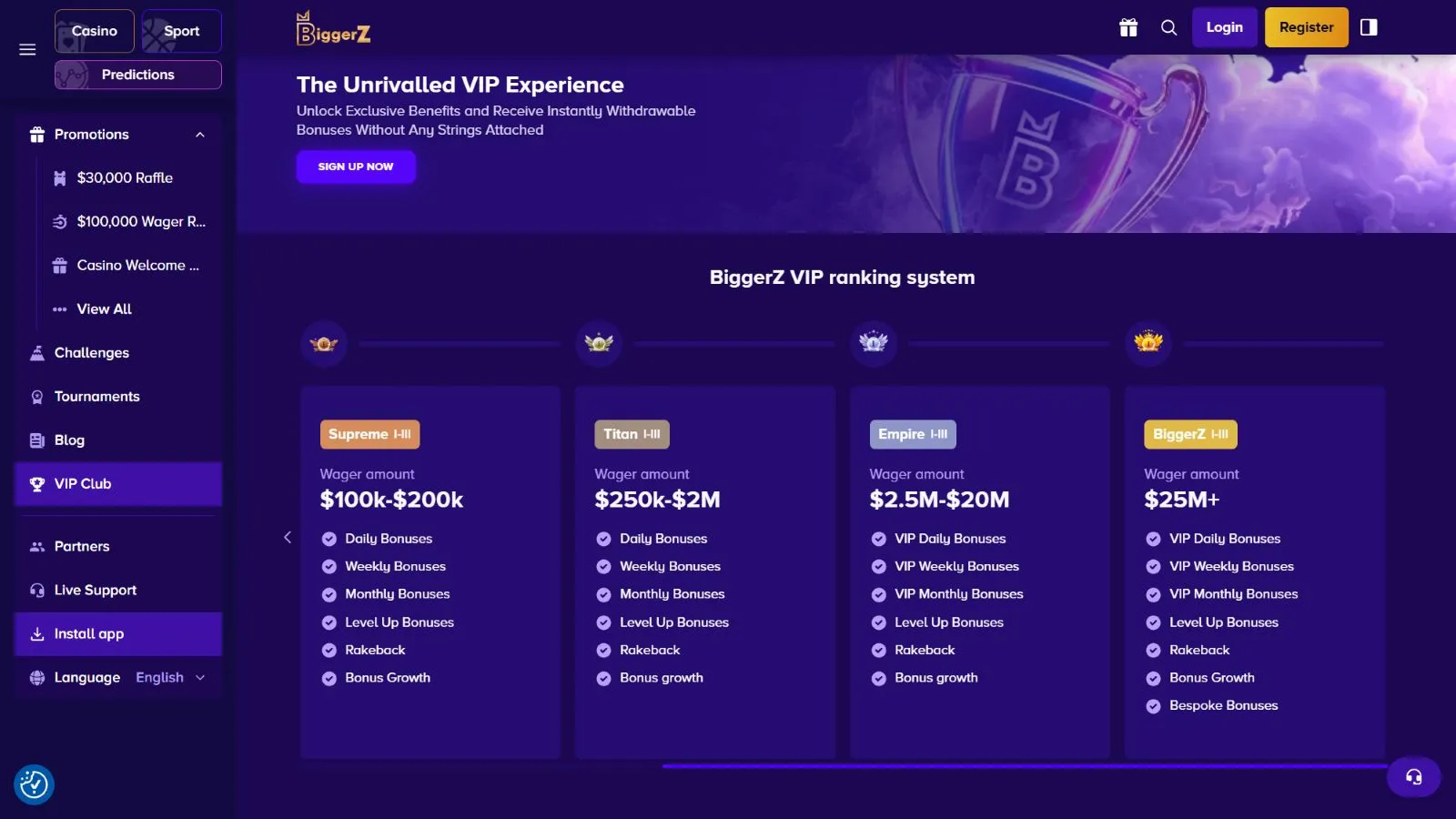Click the Supreme rank crest icon

point(324,344)
